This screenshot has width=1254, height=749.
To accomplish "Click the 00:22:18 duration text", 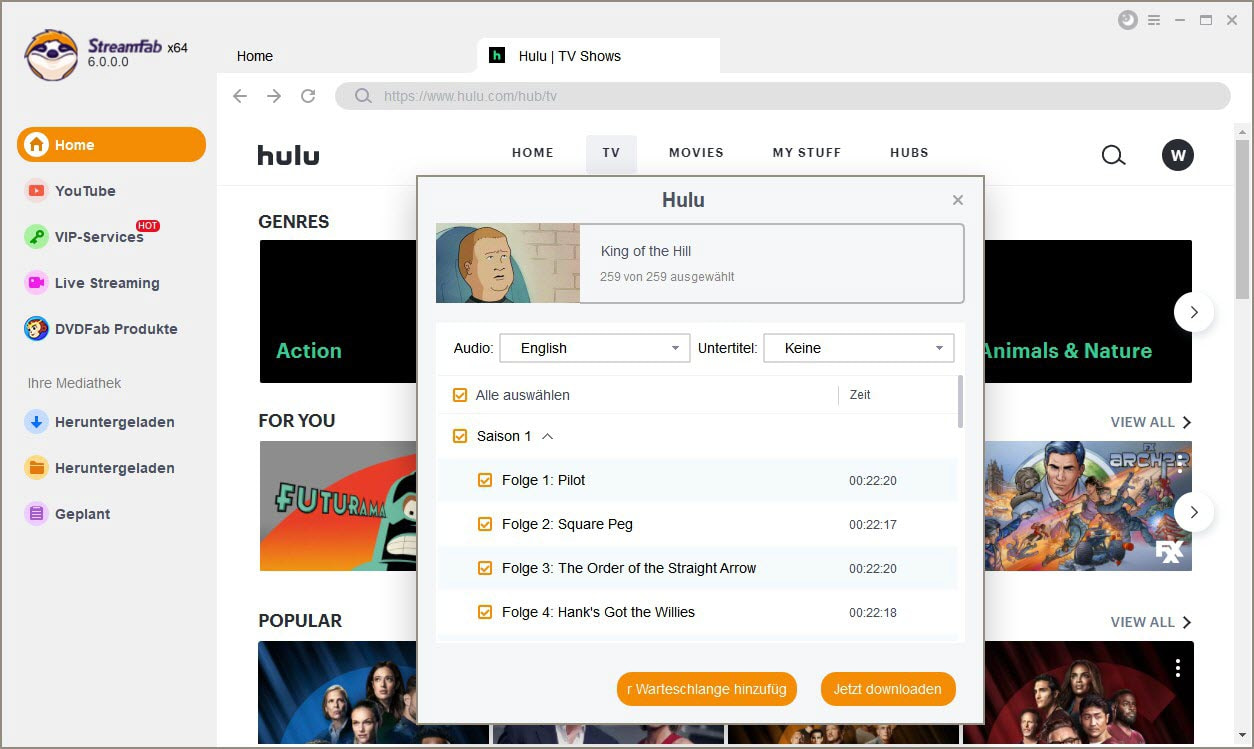I will [873, 613].
